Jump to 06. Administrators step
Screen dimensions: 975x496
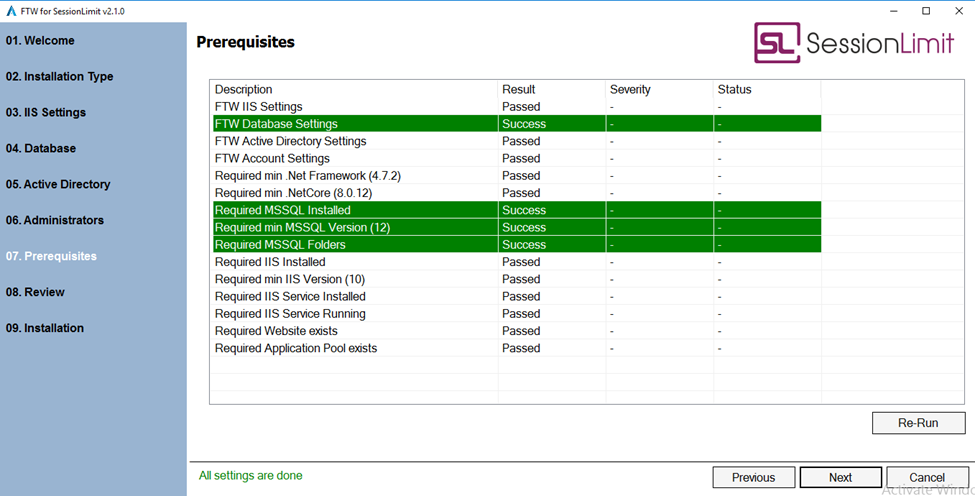pyautogui.click(x=54, y=221)
